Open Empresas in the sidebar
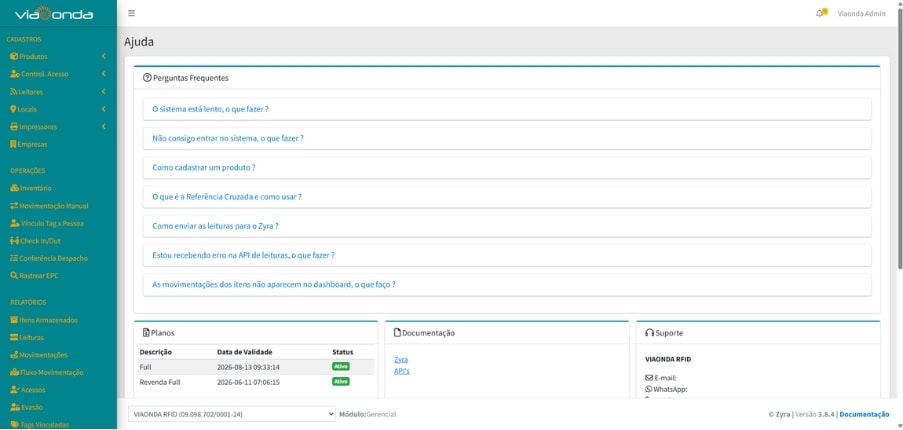 (33, 144)
